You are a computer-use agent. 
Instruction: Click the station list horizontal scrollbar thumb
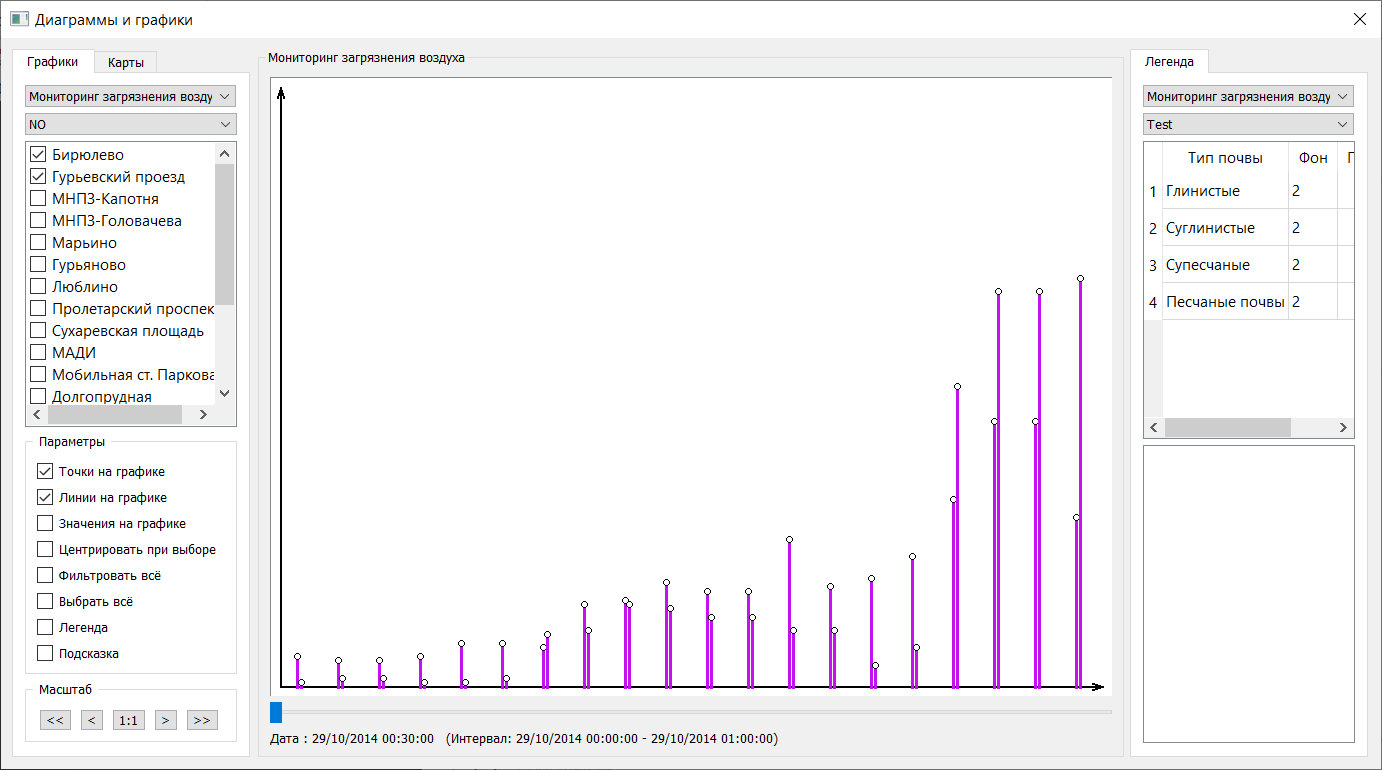pyautogui.click(x=114, y=414)
